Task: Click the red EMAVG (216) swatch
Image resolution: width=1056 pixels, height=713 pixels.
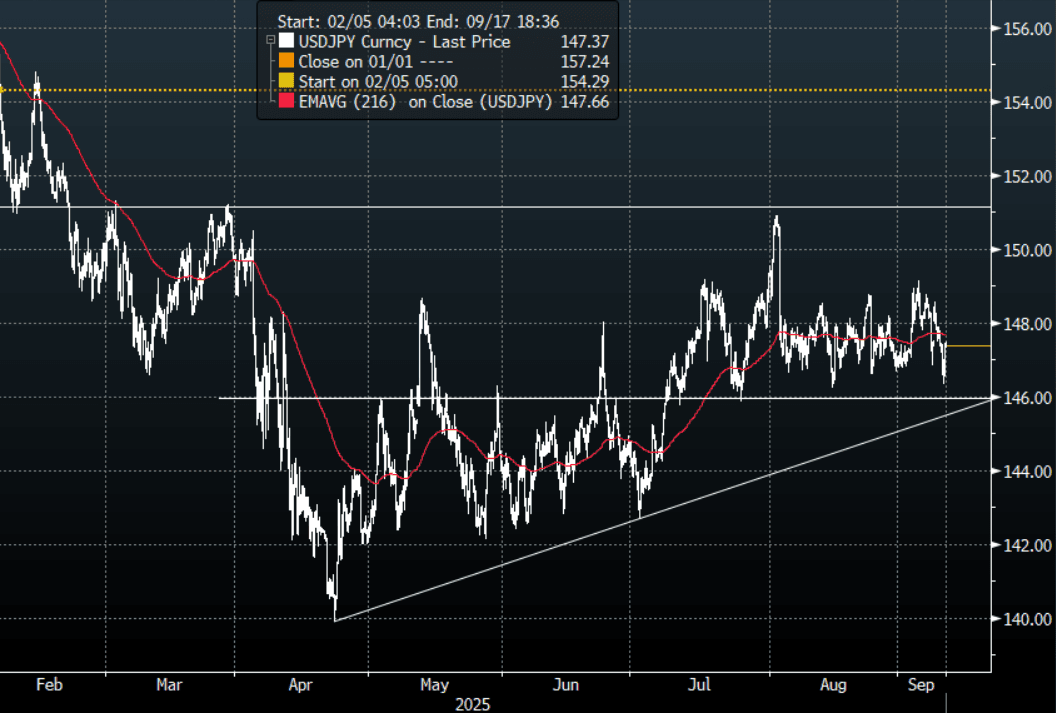Action: (287, 102)
